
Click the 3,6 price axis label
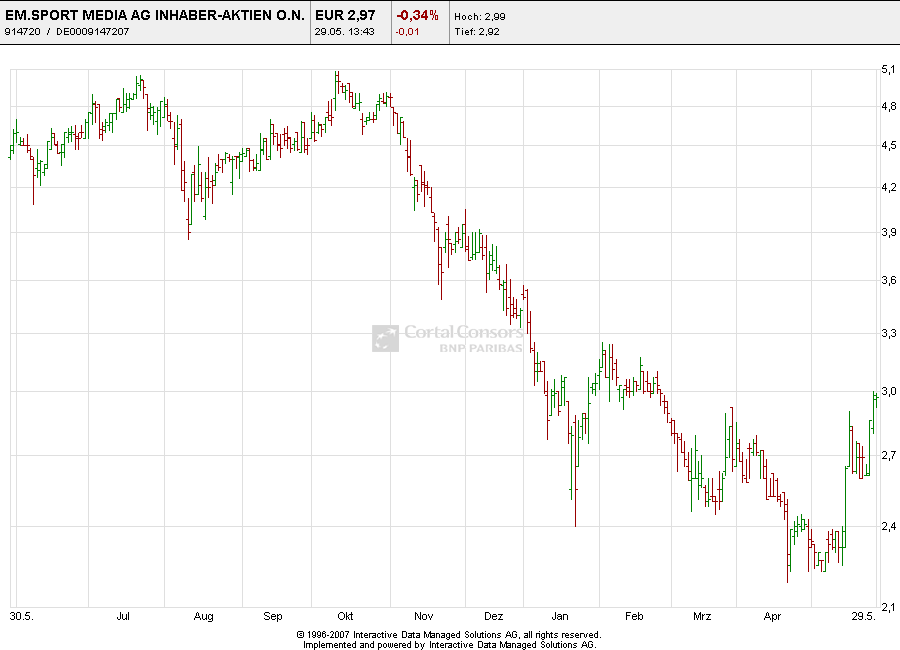coord(888,280)
